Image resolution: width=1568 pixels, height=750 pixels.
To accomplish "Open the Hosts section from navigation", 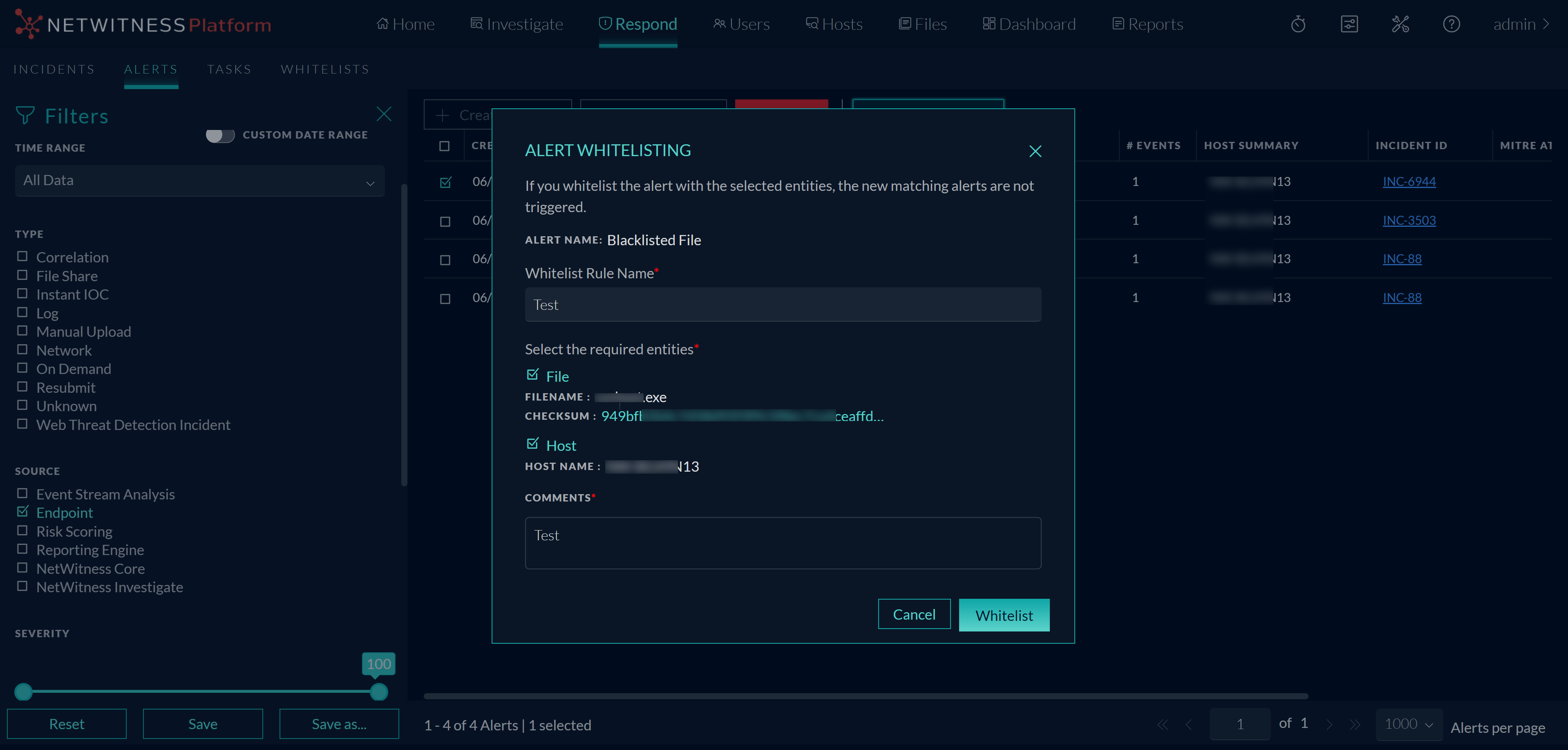I will 833,24.
